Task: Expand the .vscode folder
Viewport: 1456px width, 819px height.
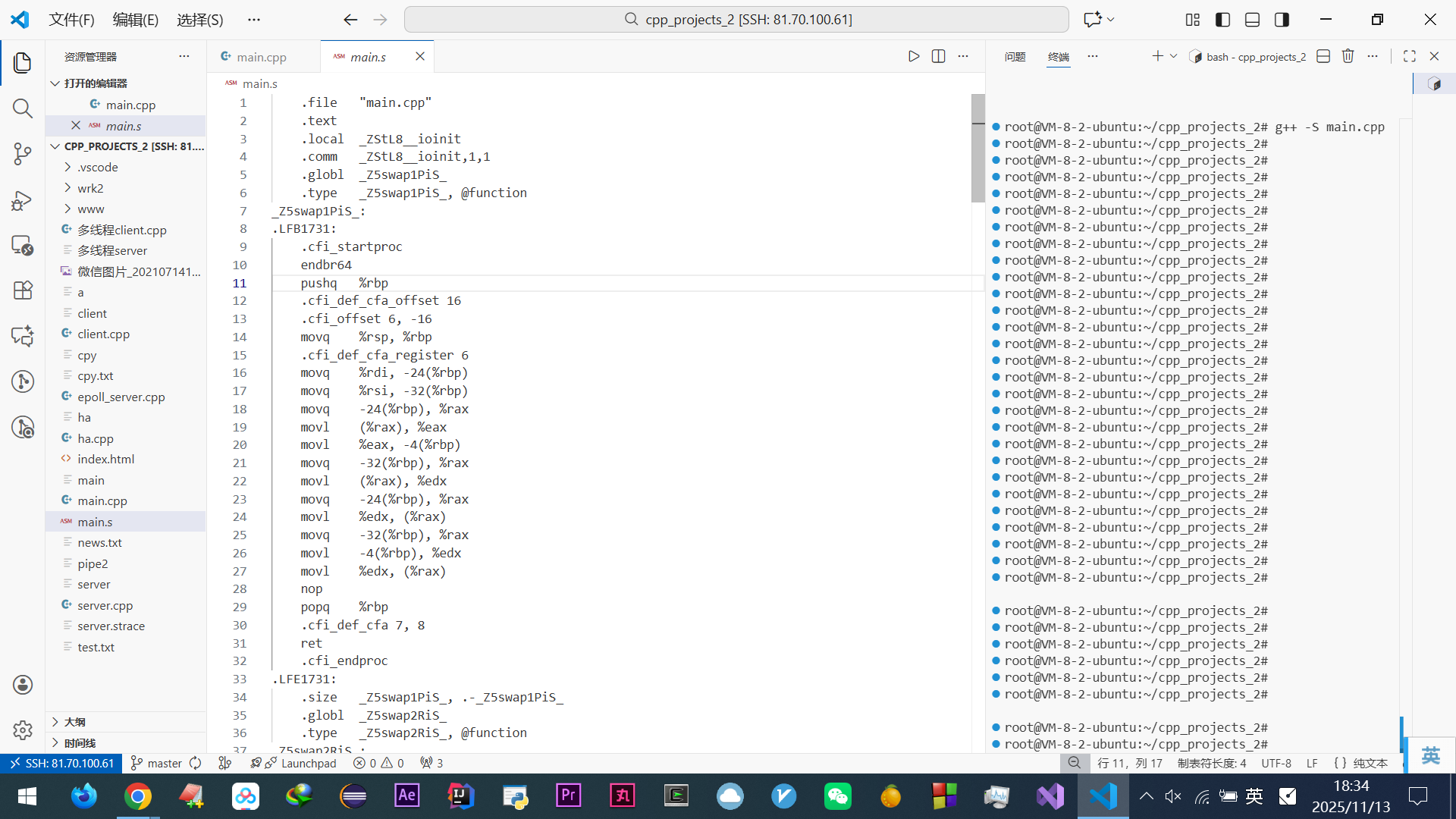Action: pos(97,167)
